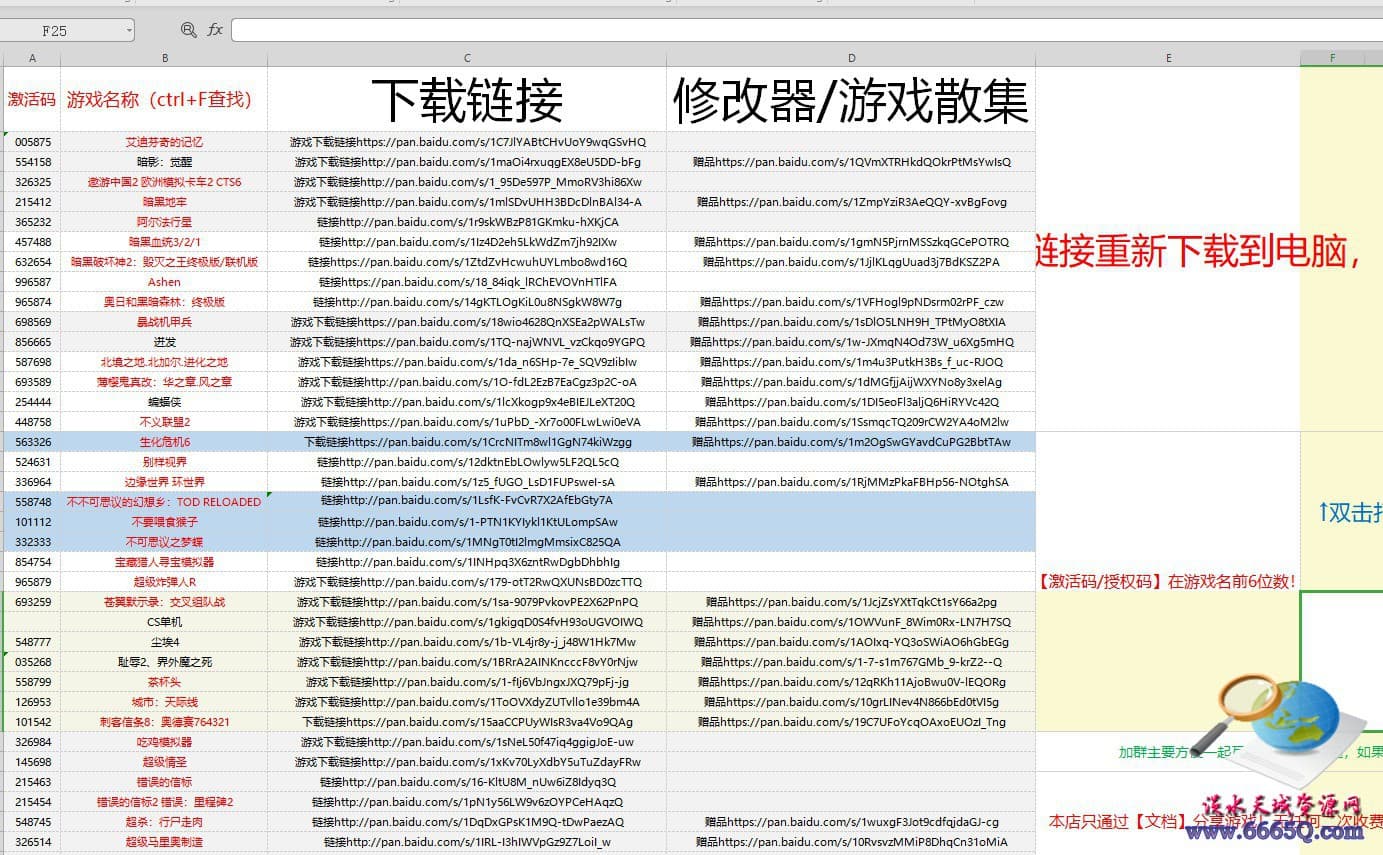
Task: Select game name cell 暗影：觉醒
Action: pyautogui.click(x=164, y=162)
